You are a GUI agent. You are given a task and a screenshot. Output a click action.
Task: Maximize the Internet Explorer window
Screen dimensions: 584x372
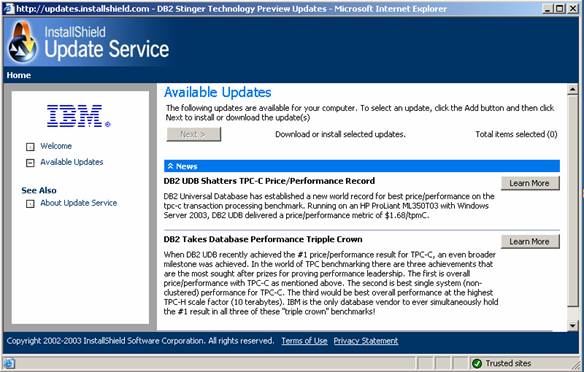coord(559,9)
